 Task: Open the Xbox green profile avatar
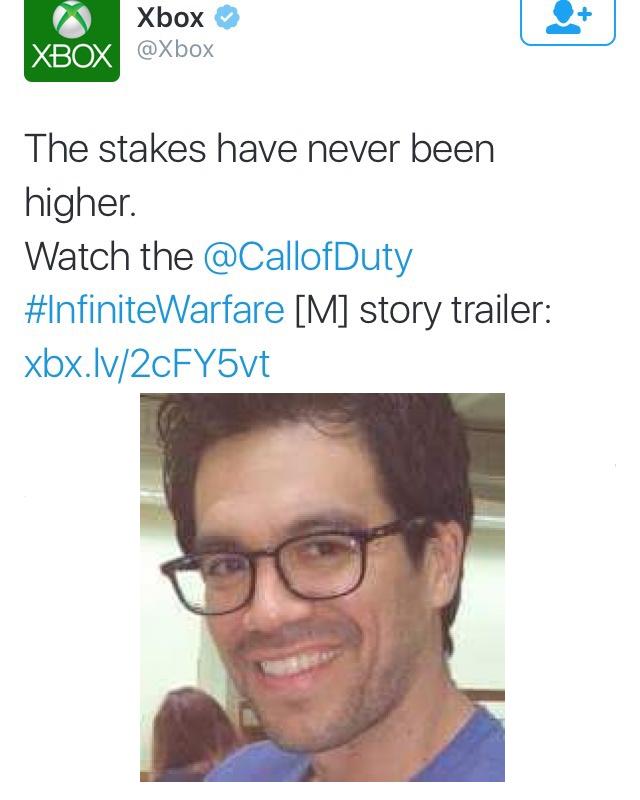[71, 40]
